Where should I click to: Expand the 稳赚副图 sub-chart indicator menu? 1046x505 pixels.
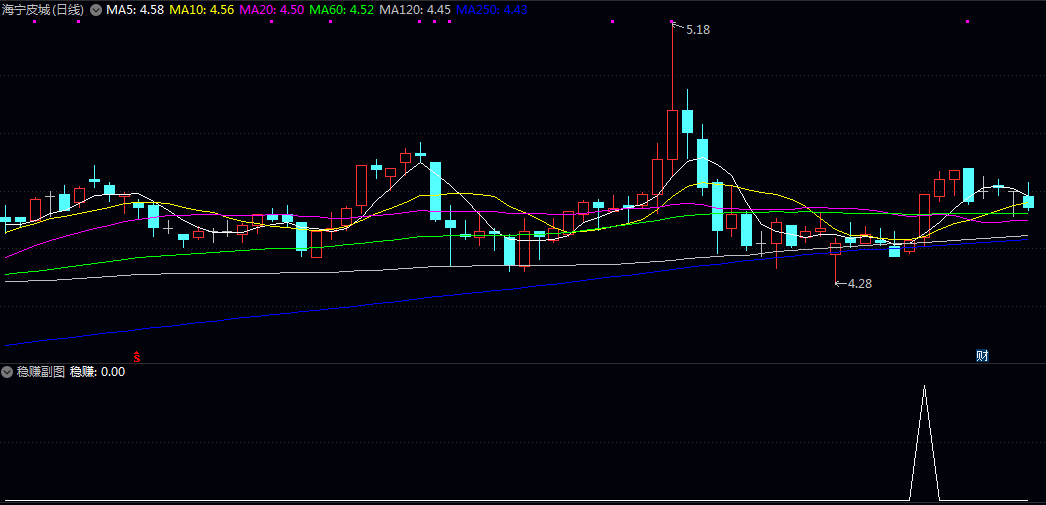(x=7, y=371)
